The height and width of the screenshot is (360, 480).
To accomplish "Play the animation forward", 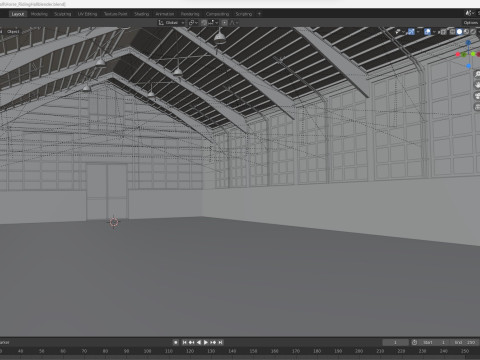I will point(206,342).
